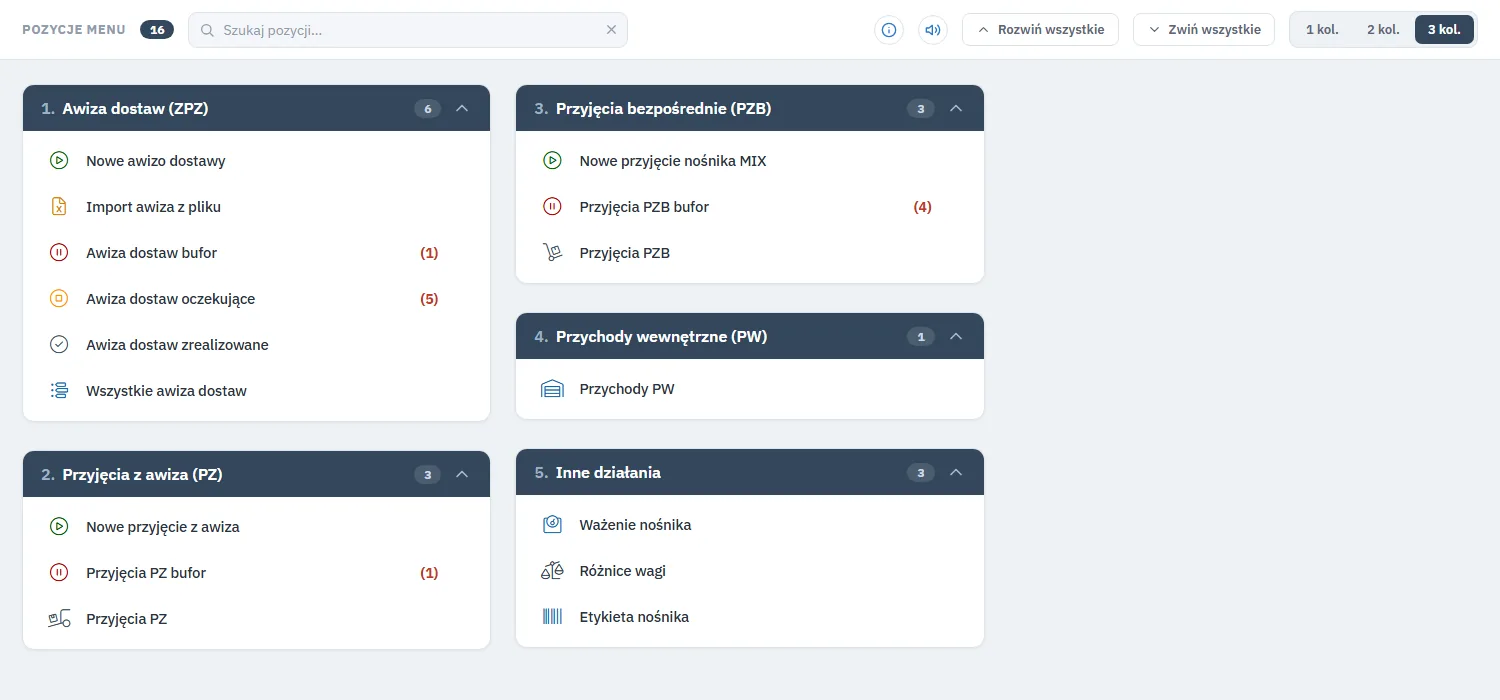Clear the search field with the X
The width and height of the screenshot is (1500, 700).
611,30
